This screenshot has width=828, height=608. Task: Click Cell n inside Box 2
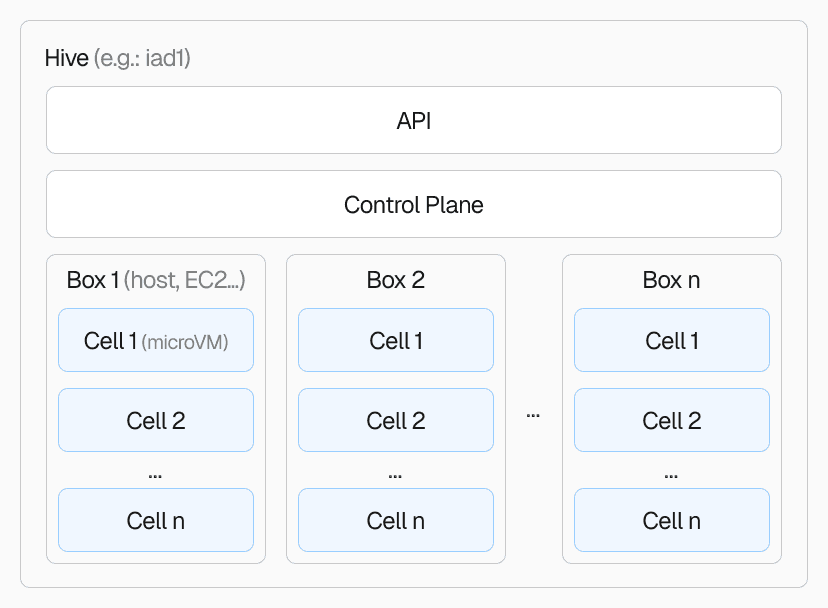tap(396, 520)
